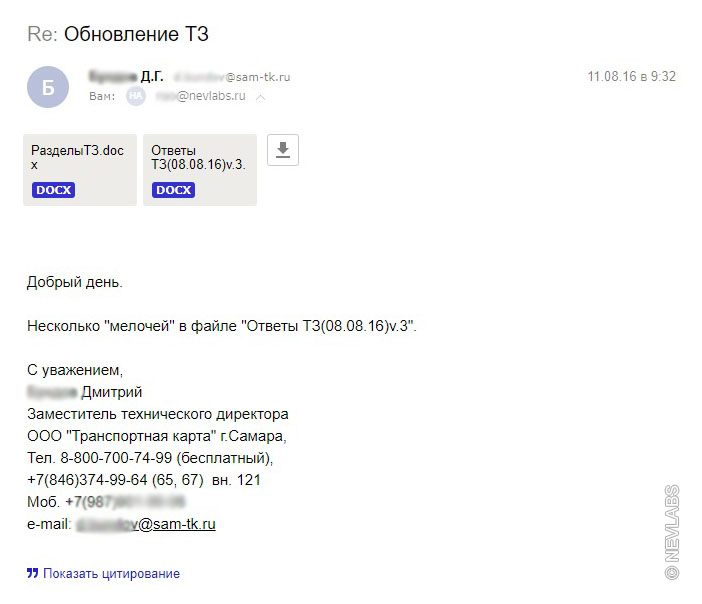Viewport: 702px width, 604px height.
Task: Click sender's @sam-tk.ru address in header
Action: (232, 77)
